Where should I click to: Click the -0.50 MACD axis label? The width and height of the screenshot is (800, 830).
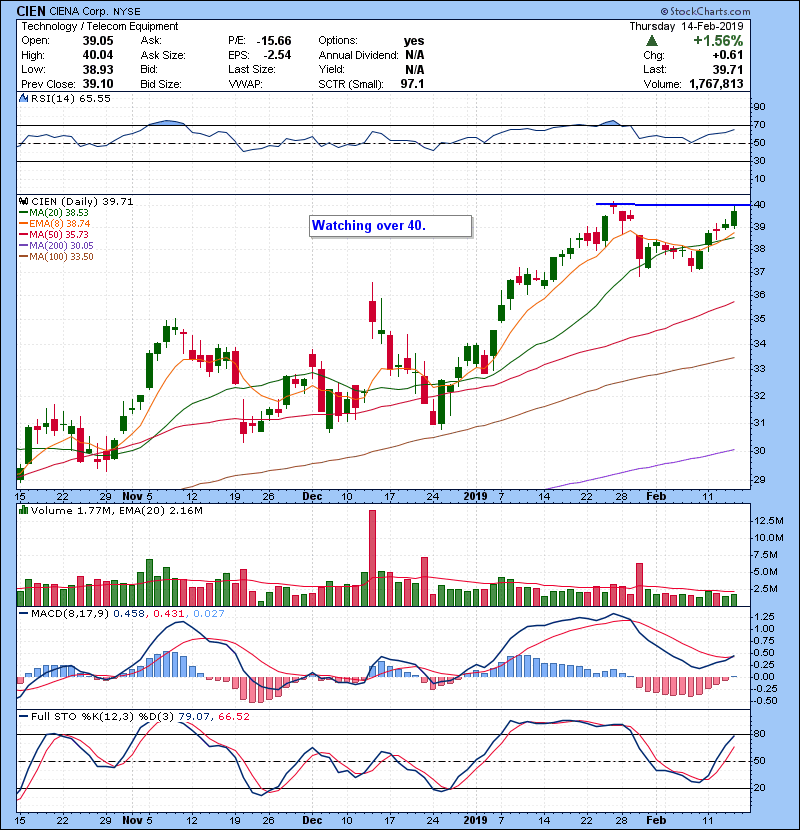point(763,701)
